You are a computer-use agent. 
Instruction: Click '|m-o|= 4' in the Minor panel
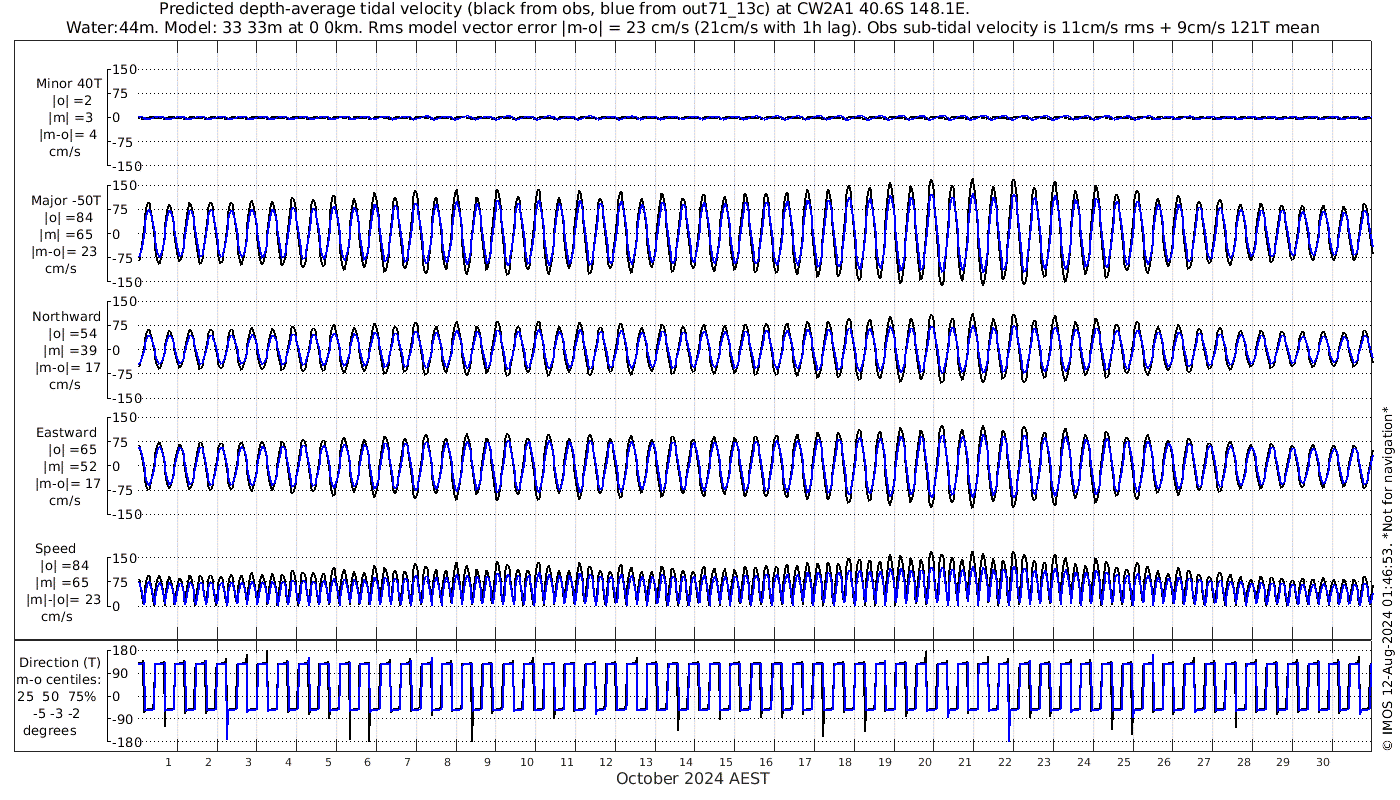point(68,135)
